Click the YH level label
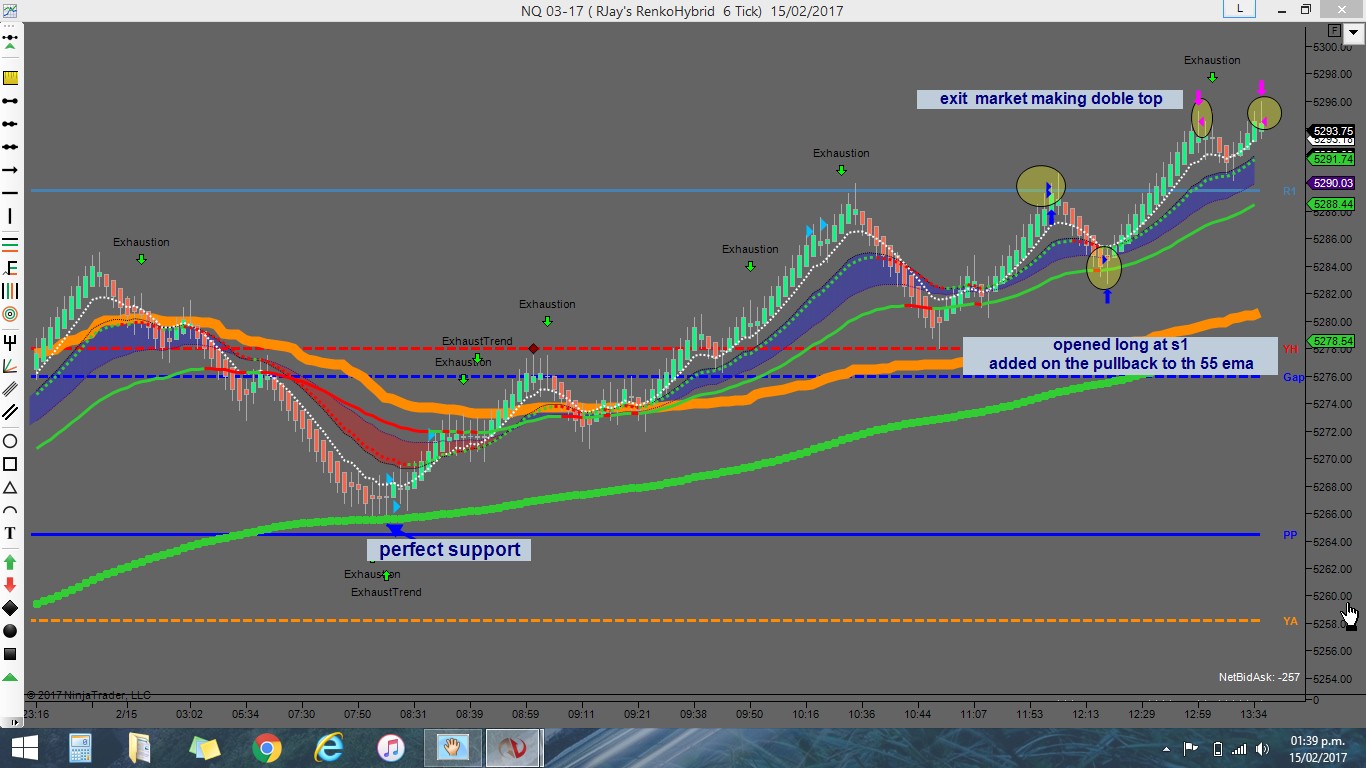The width and height of the screenshot is (1366, 768). (x=1290, y=349)
